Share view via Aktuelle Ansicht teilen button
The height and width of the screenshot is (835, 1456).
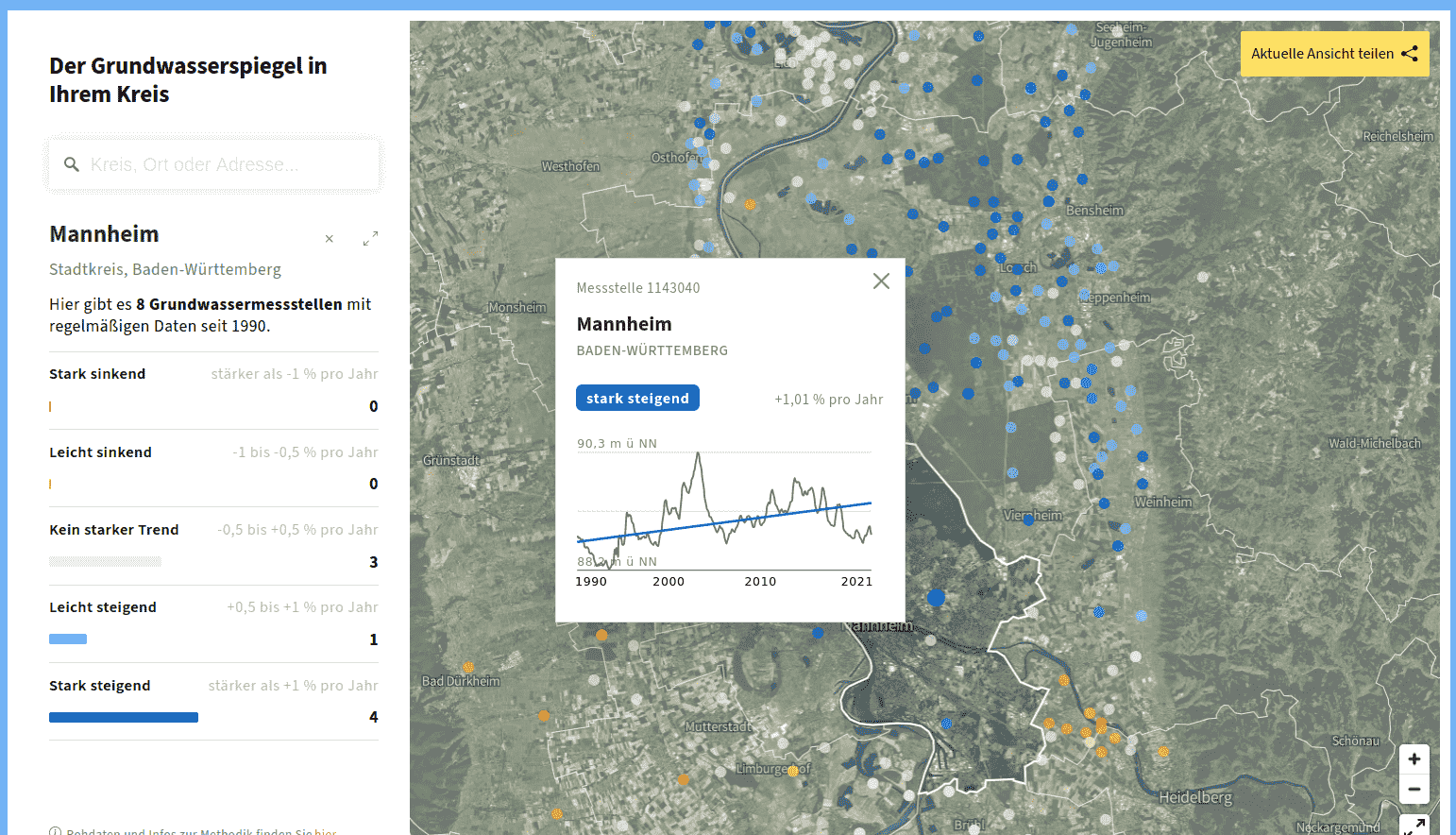coord(1334,54)
